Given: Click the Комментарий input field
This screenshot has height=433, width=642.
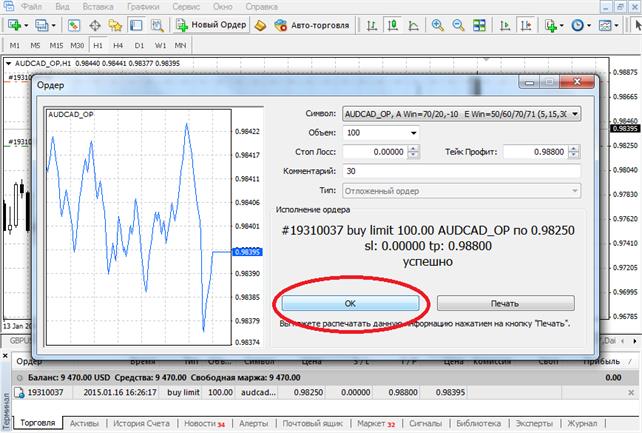Looking at the screenshot, I should point(460,170).
